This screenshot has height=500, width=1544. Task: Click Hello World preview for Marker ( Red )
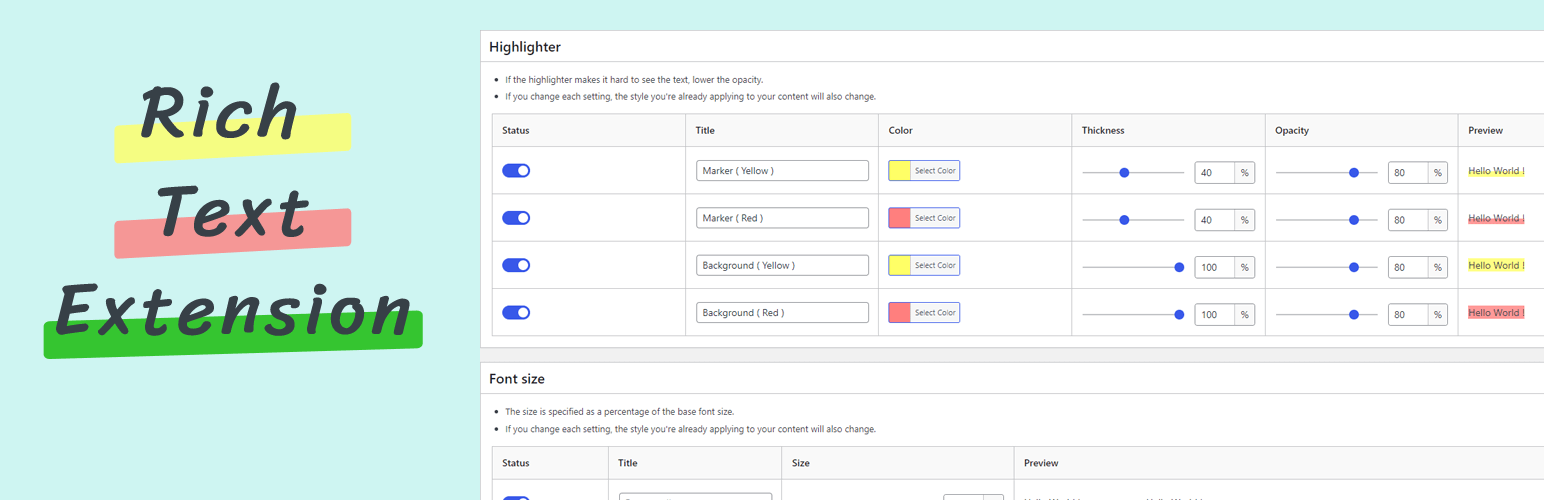click(x=1496, y=218)
